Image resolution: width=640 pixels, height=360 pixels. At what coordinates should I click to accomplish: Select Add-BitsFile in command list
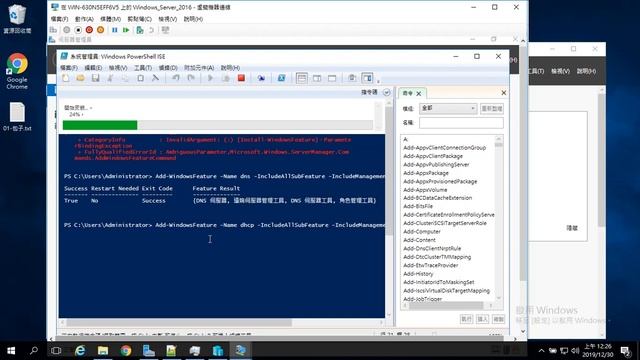pos(418,206)
